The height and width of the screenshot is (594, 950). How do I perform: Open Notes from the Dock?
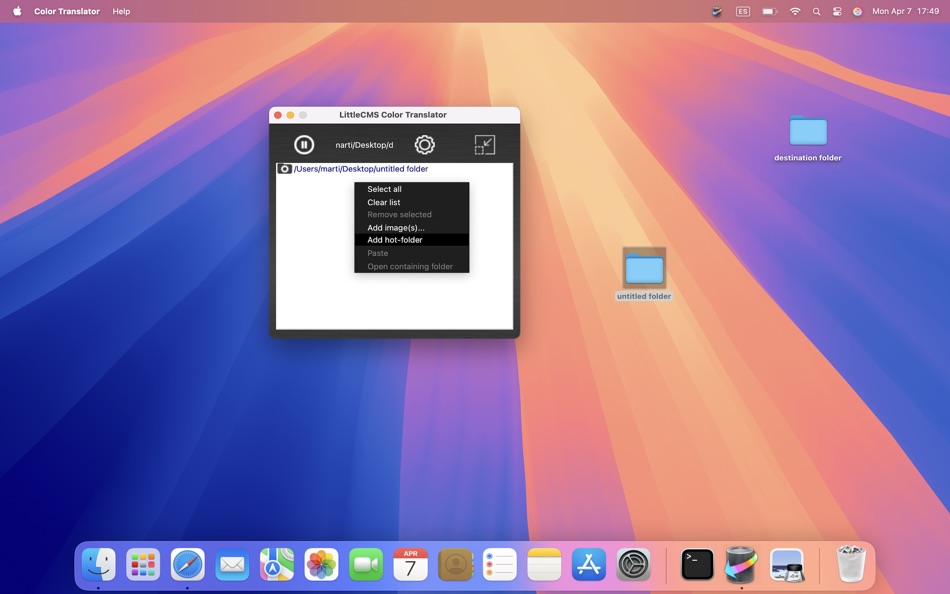tap(544, 564)
